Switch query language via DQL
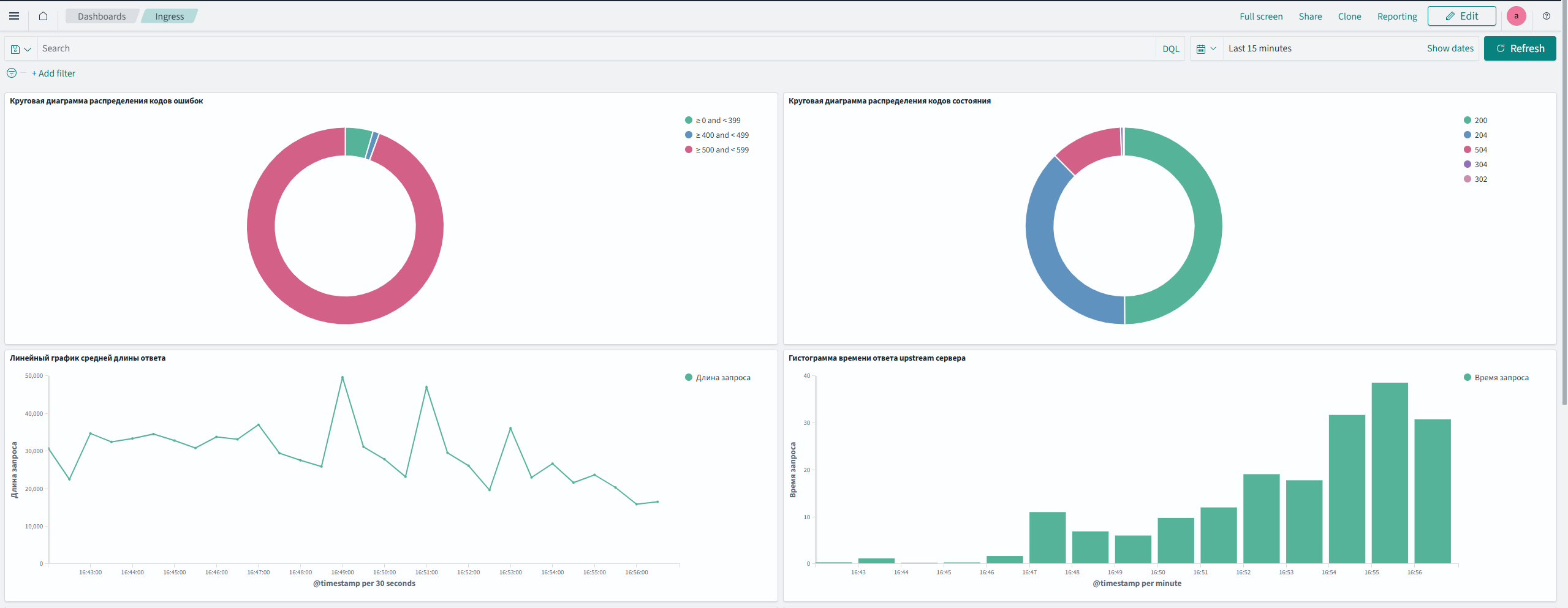The width and height of the screenshot is (1568, 608). pos(1170,49)
